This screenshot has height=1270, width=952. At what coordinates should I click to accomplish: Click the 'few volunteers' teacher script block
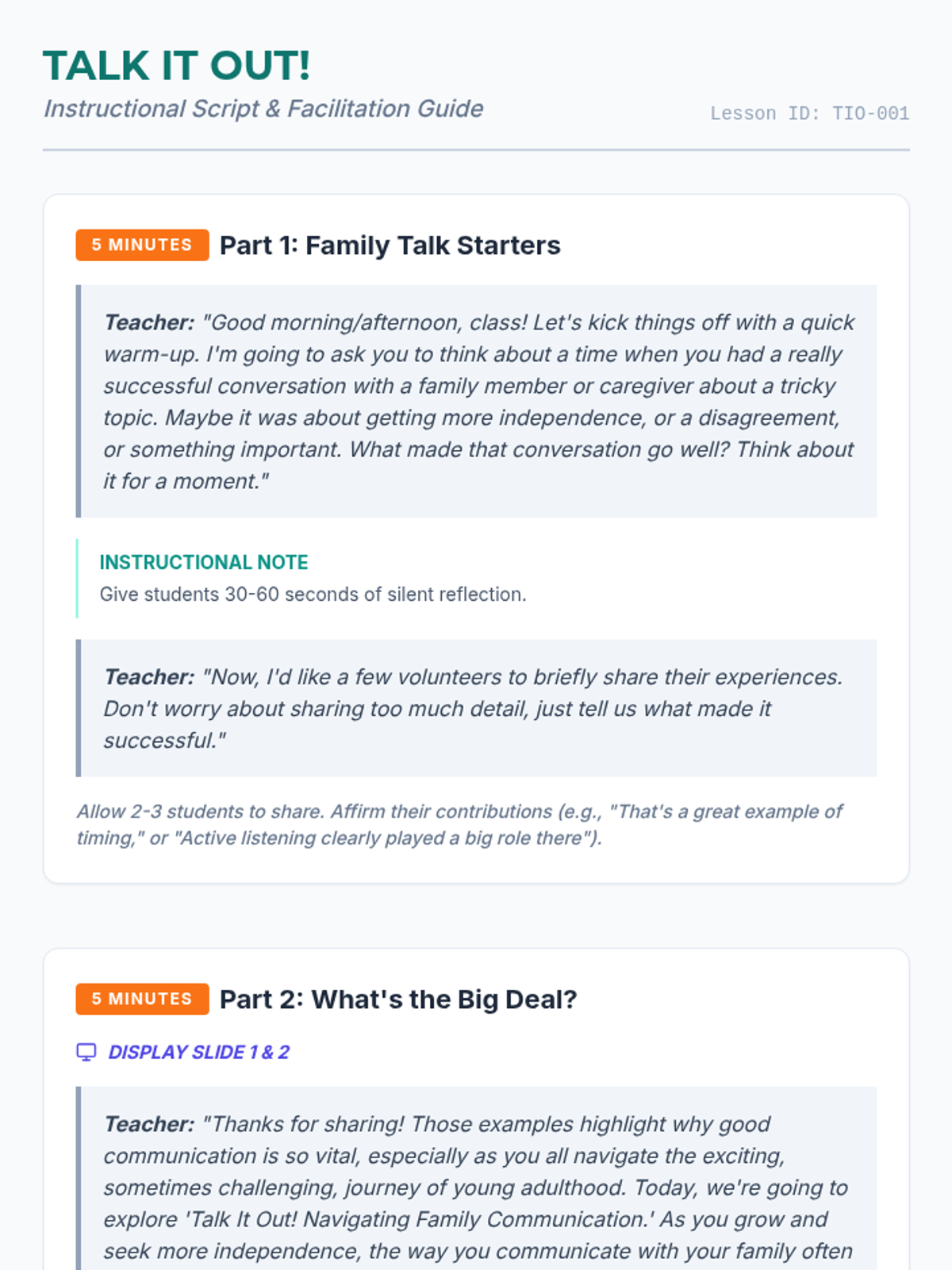[479, 708]
